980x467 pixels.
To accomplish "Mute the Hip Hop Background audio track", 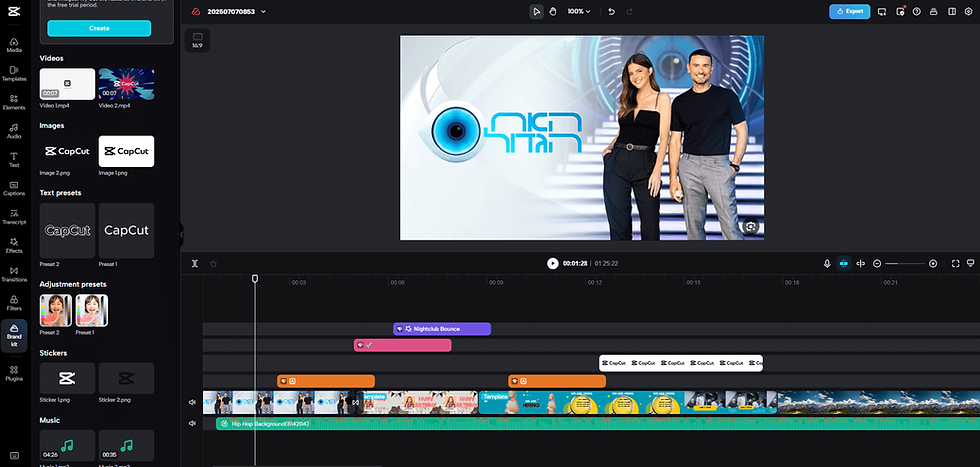I will tap(192, 423).
